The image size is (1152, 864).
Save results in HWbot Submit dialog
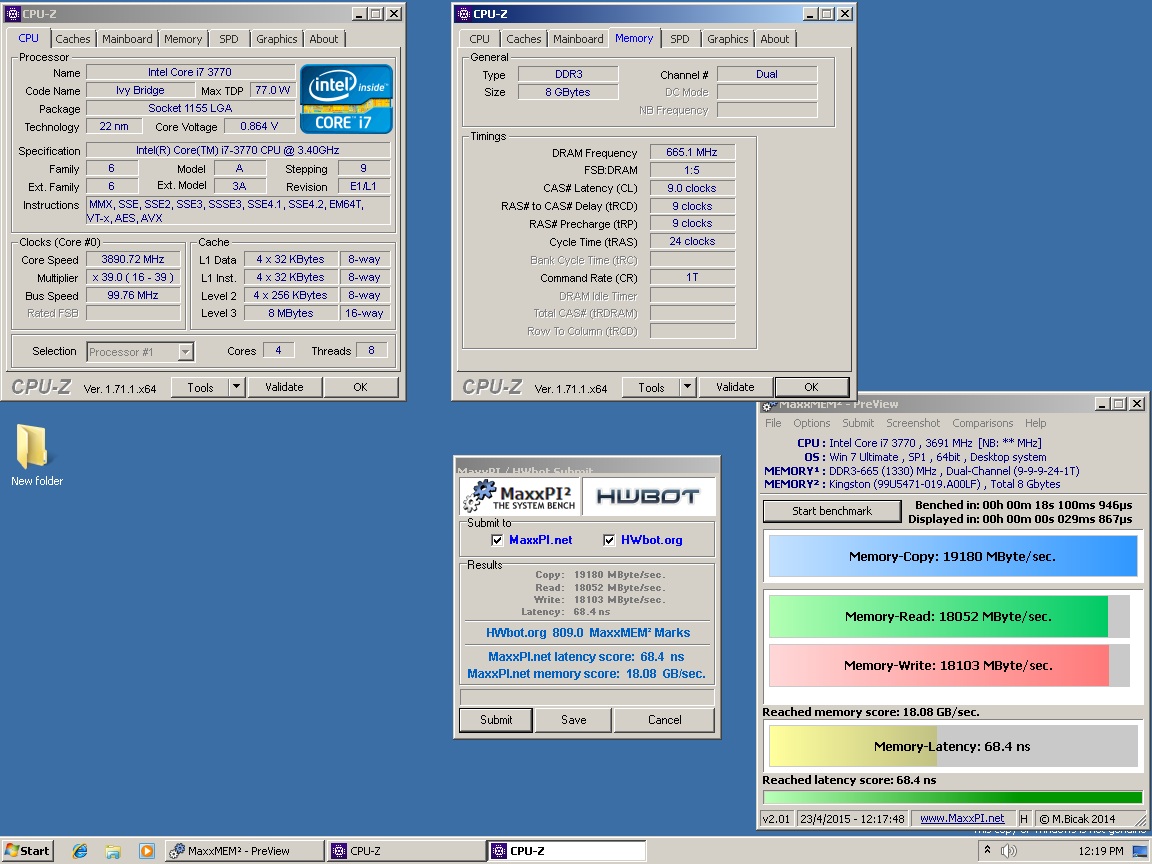[574, 720]
